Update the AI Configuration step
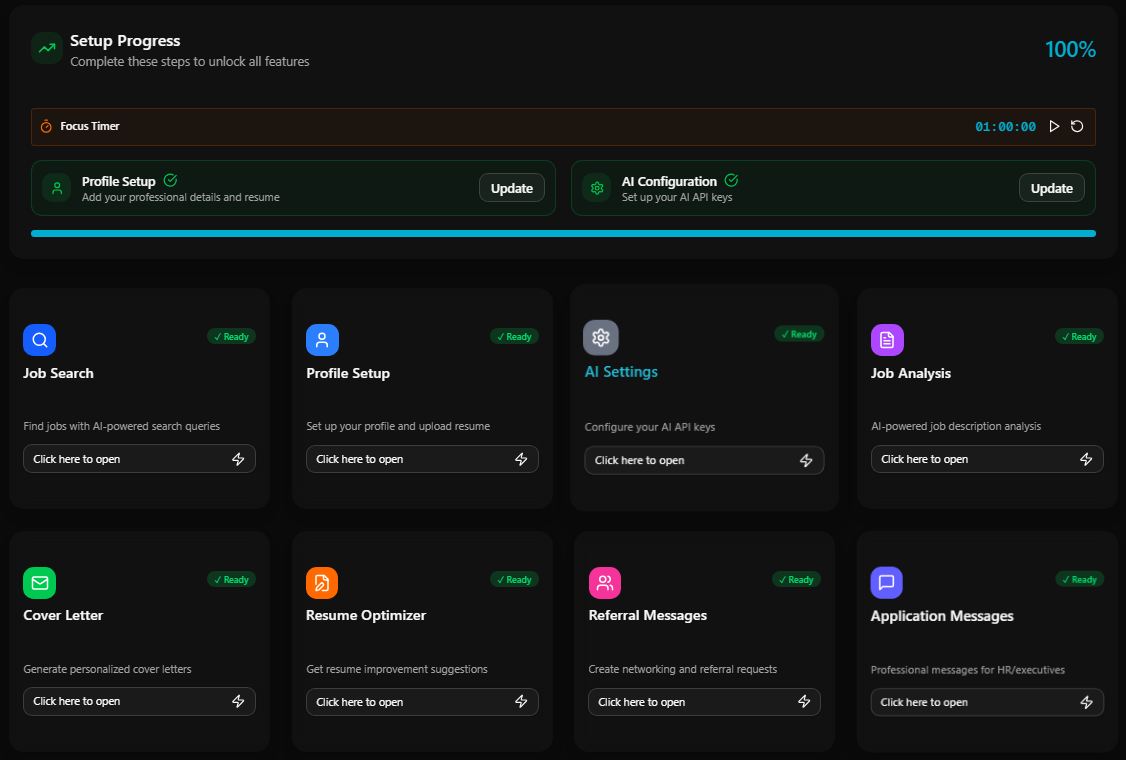The image size is (1126, 760). point(1051,188)
